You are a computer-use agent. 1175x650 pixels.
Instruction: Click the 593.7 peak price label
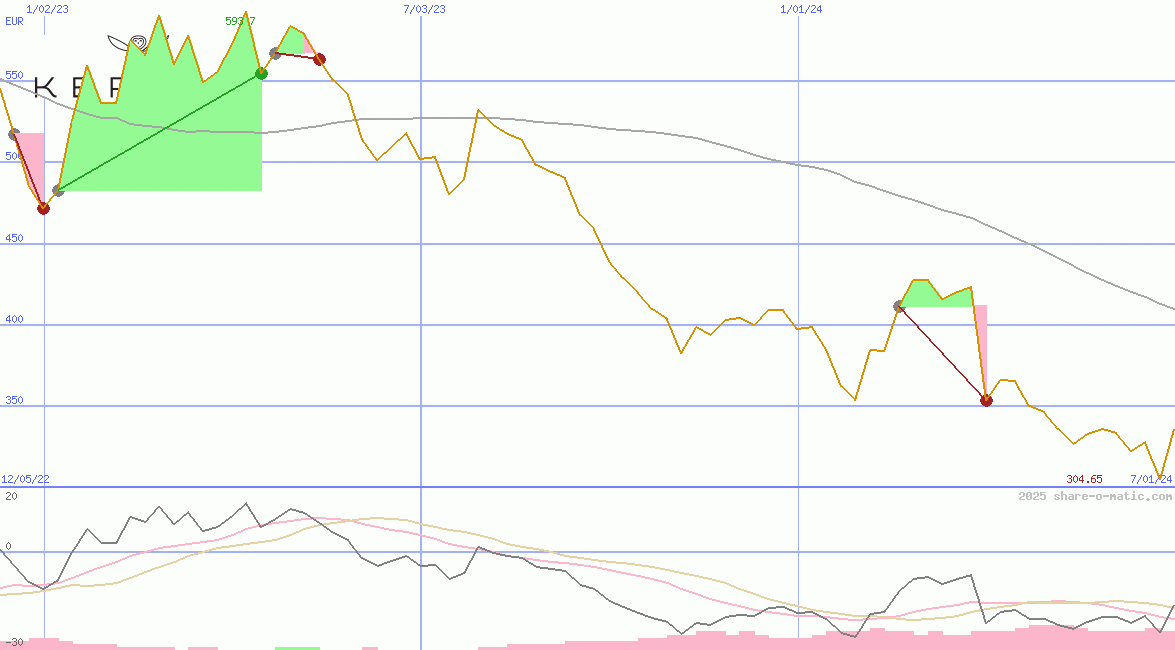[x=240, y=21]
